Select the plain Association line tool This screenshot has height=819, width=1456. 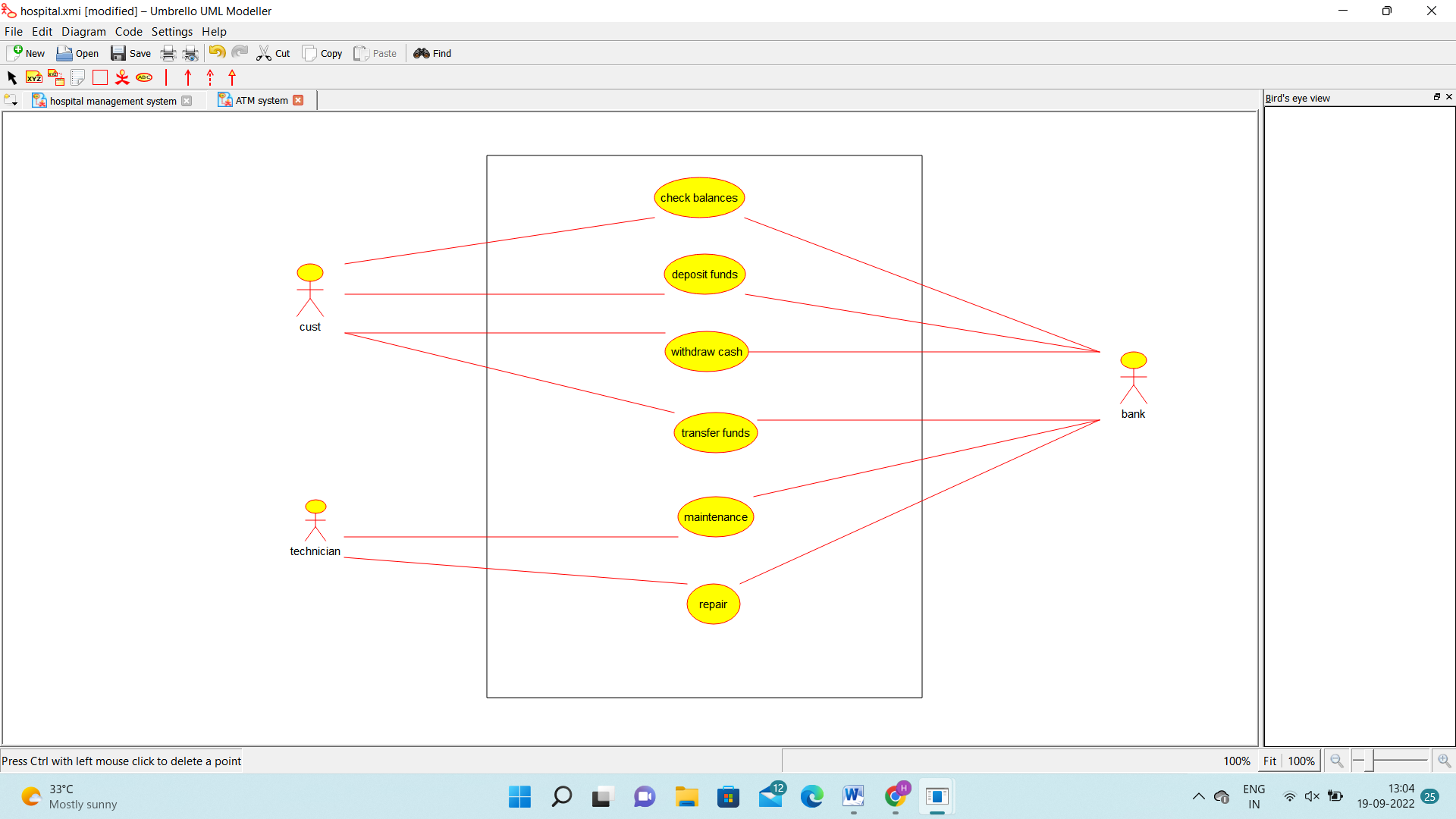click(166, 77)
